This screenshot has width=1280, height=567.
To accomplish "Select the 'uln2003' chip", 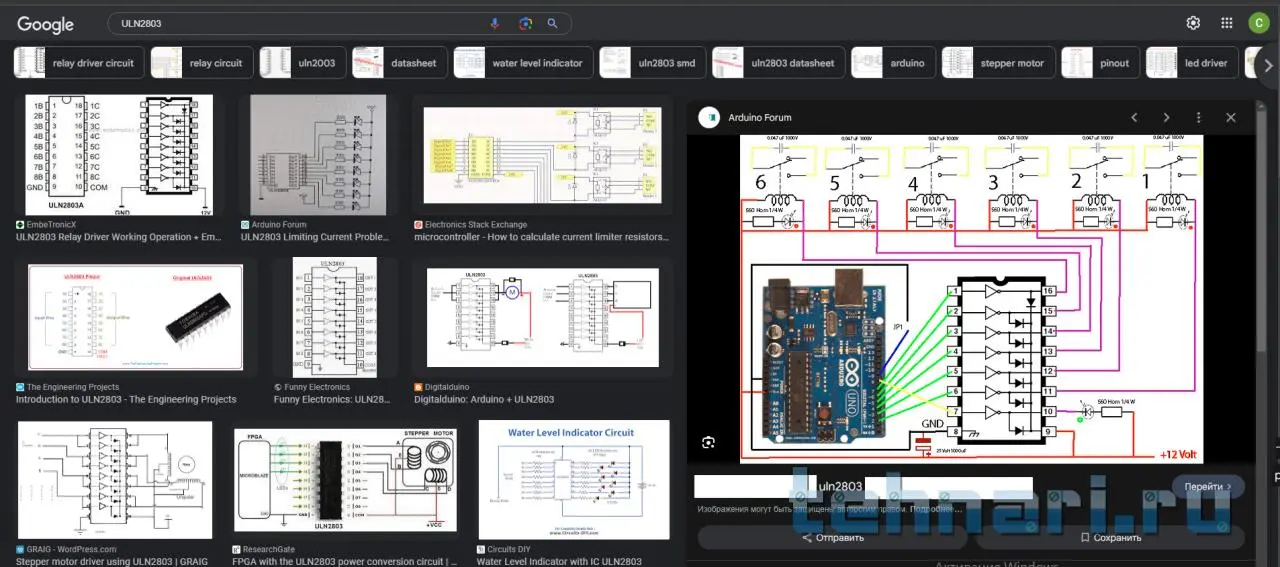I will [303, 63].
